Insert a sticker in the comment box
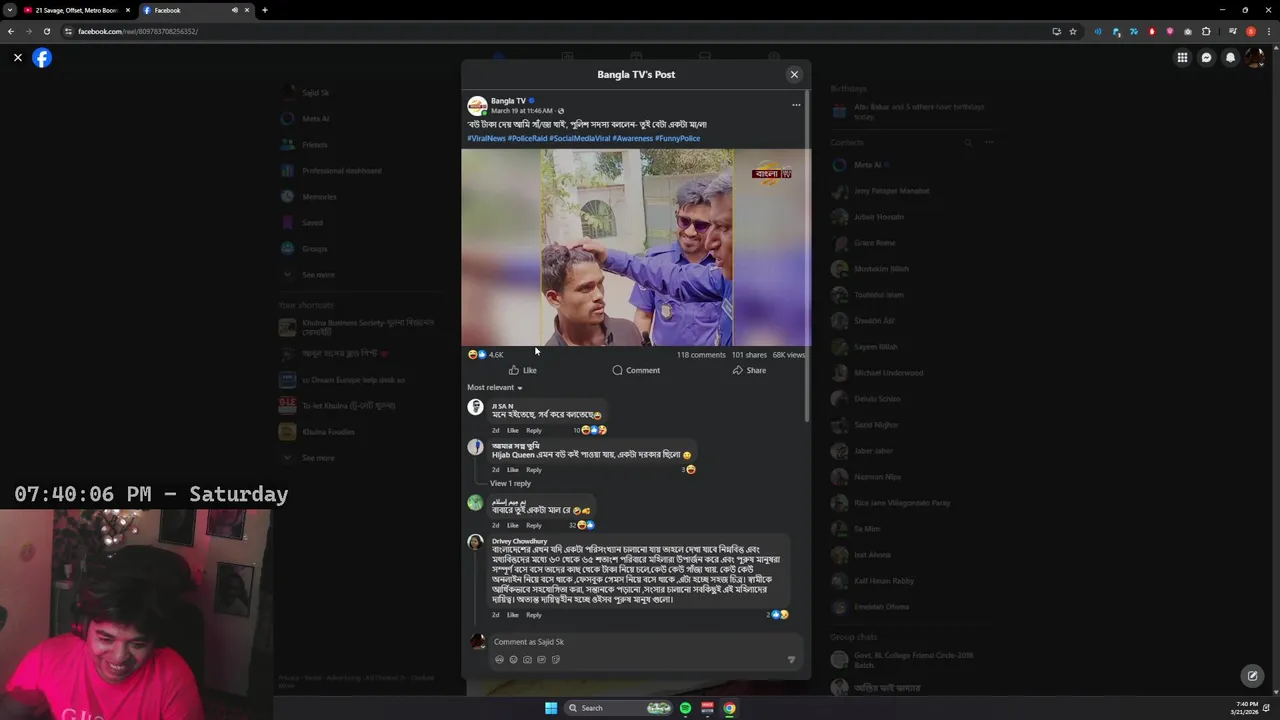 click(556, 660)
